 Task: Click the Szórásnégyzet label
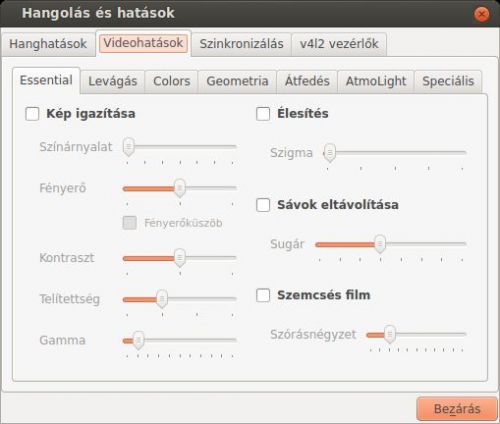(313, 335)
